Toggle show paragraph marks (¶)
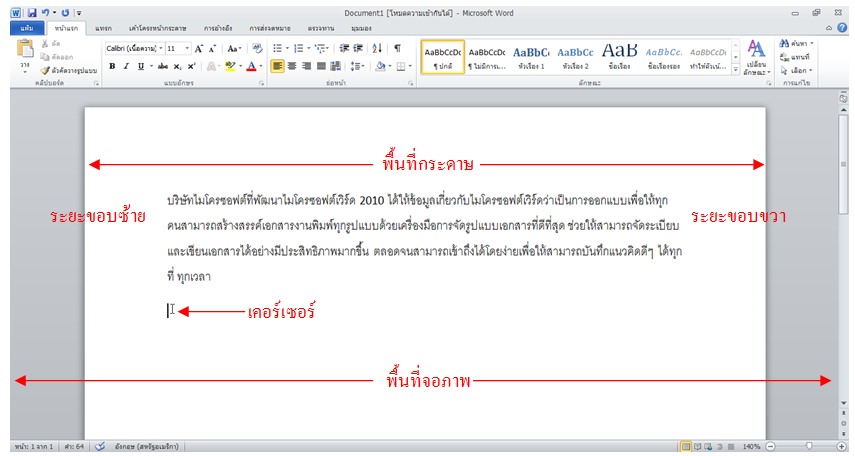The height and width of the screenshot is (456, 855). [397, 48]
